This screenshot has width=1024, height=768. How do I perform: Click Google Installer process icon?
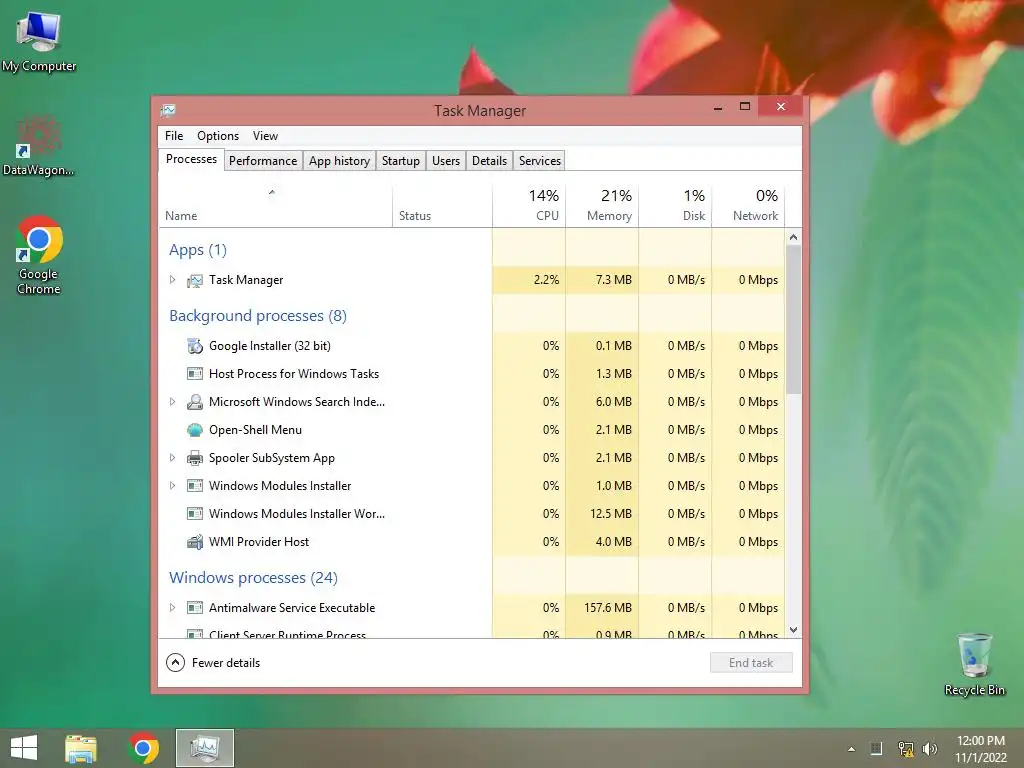[195, 346]
